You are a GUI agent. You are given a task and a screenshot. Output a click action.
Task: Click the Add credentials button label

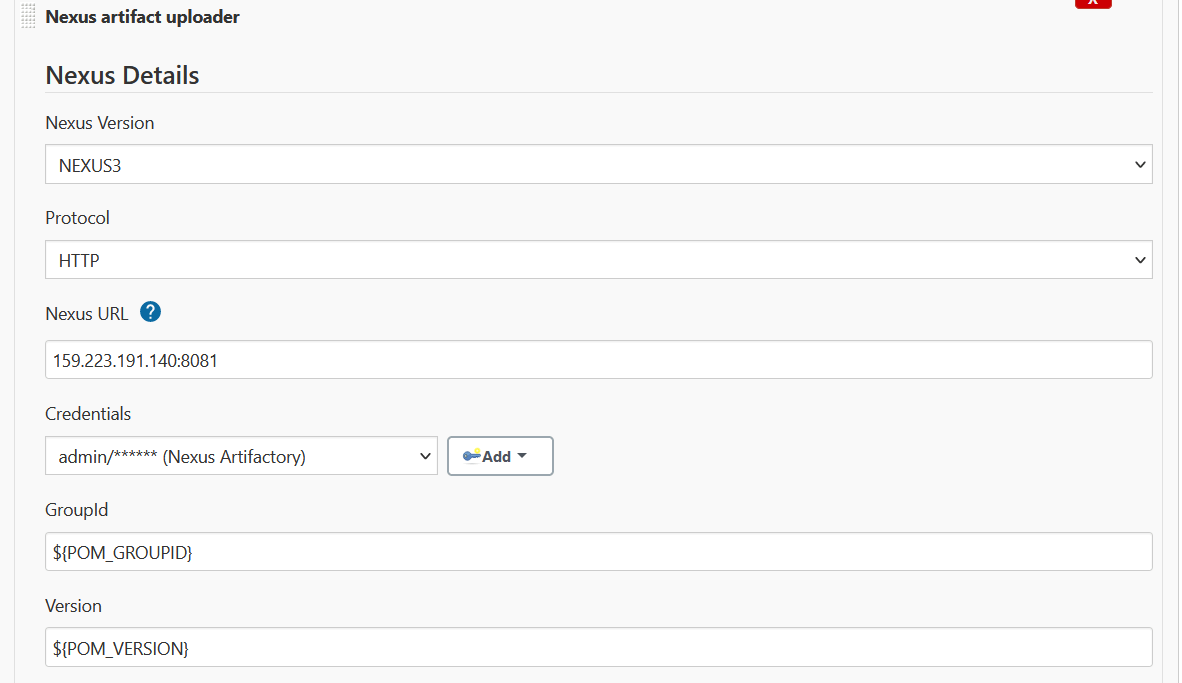[496, 457]
